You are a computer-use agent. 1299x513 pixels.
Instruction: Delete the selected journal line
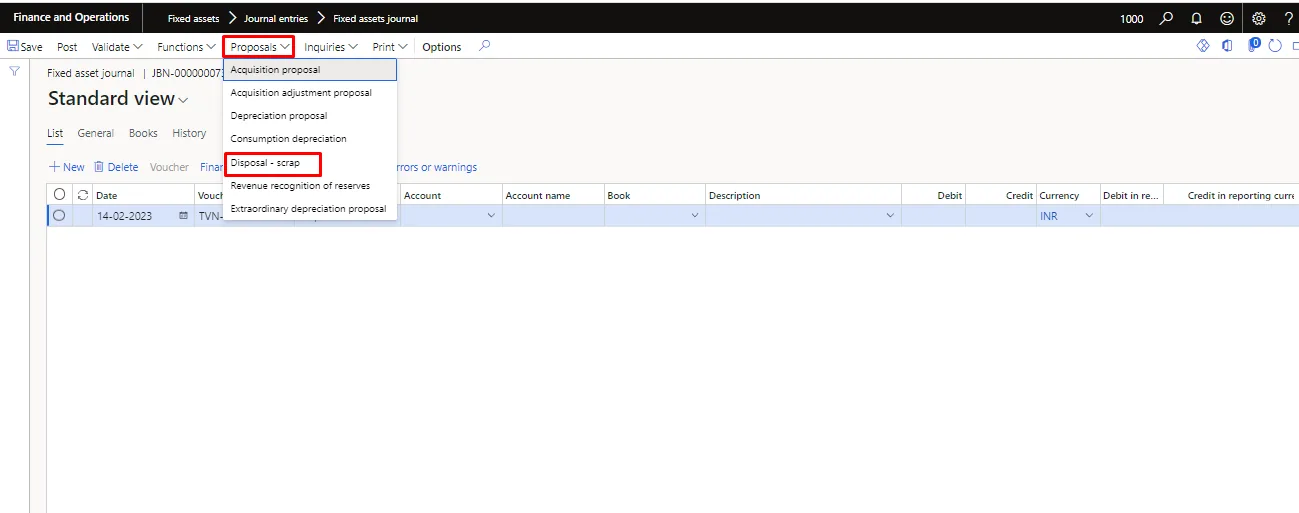tap(116, 167)
